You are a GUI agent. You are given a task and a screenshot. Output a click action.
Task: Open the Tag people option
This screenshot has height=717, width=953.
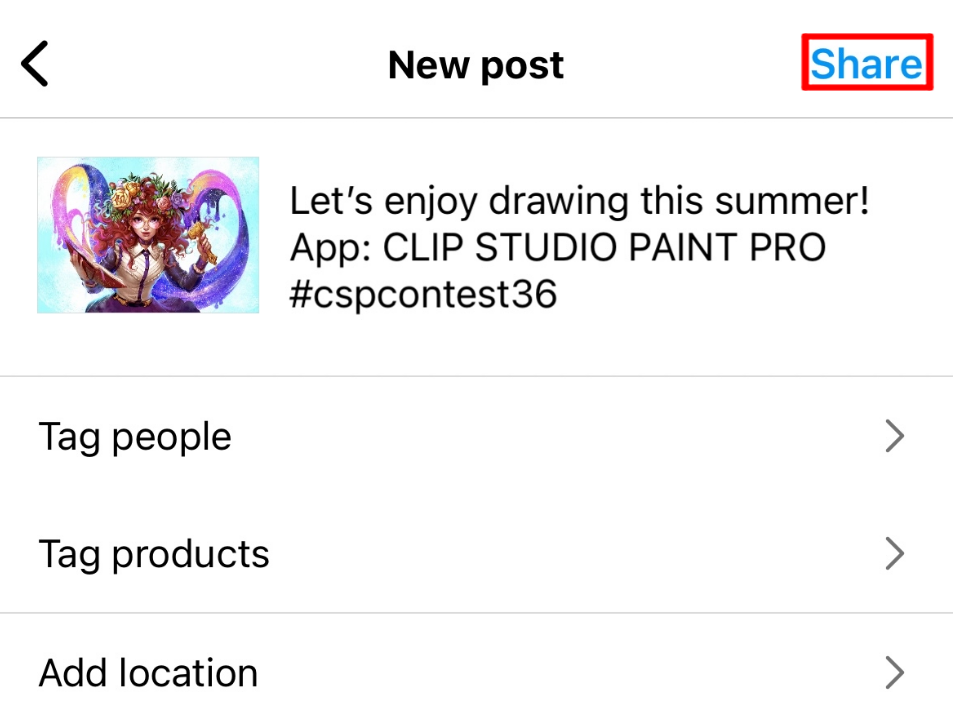(476, 436)
